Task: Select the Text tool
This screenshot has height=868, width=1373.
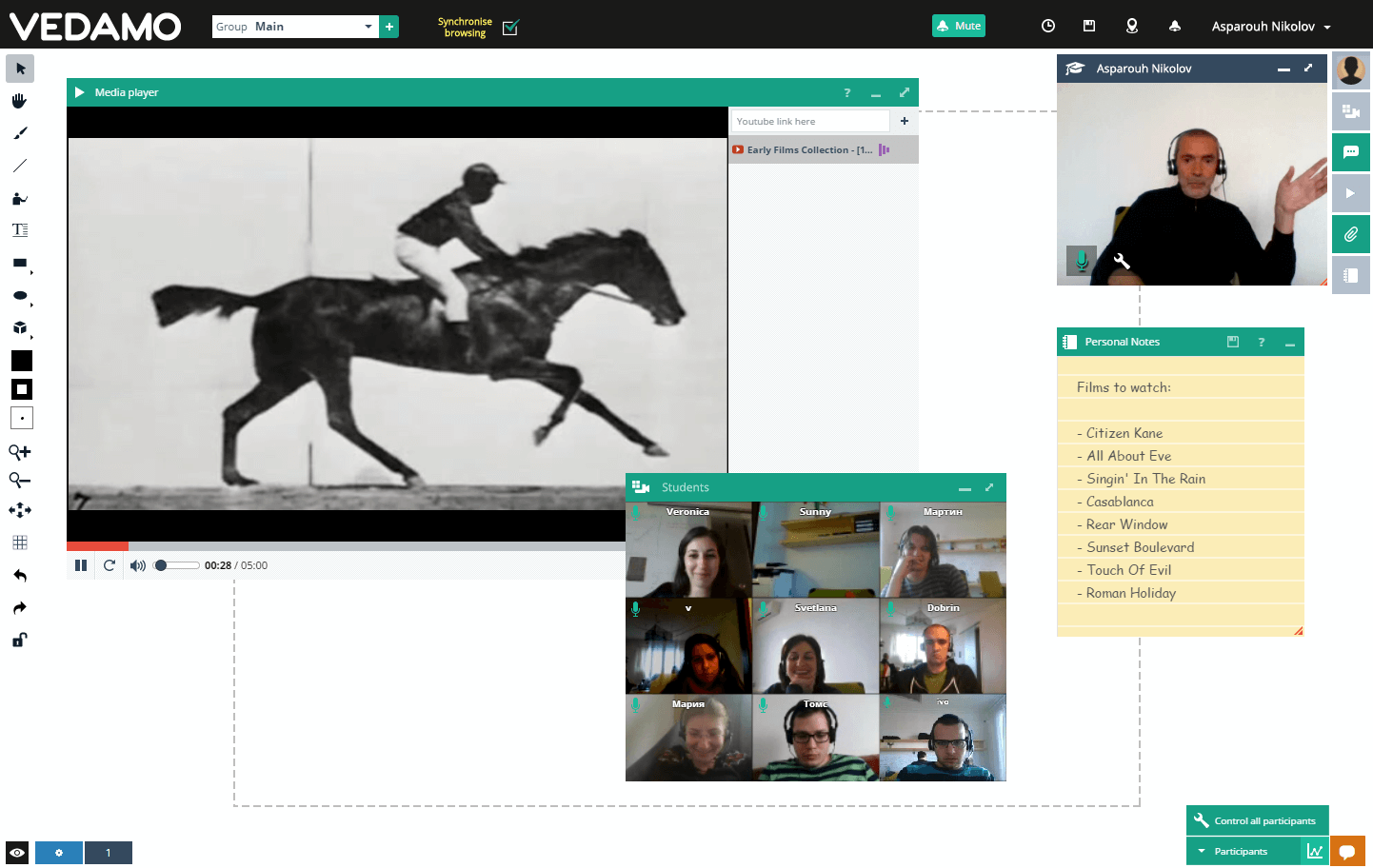Action: pyautogui.click(x=19, y=229)
